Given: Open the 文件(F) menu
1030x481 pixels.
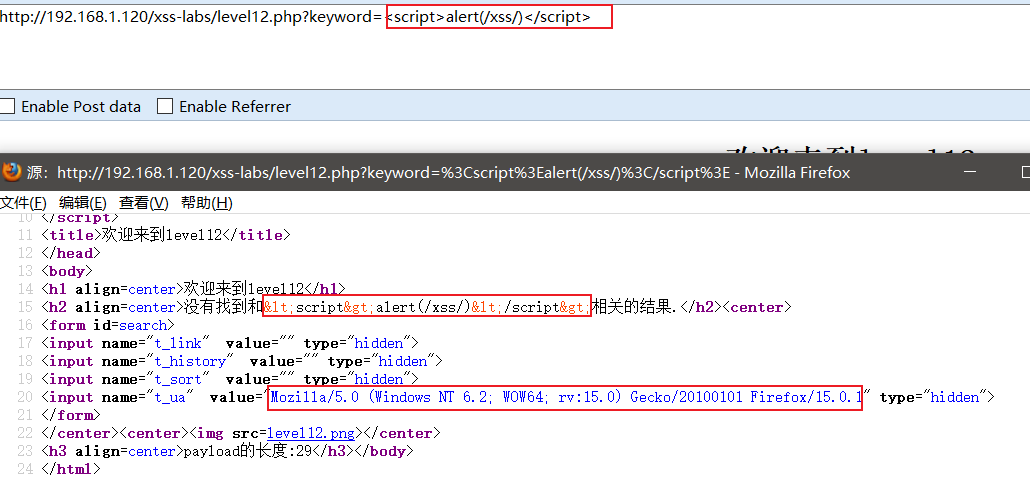Looking at the screenshot, I should (x=24, y=203).
